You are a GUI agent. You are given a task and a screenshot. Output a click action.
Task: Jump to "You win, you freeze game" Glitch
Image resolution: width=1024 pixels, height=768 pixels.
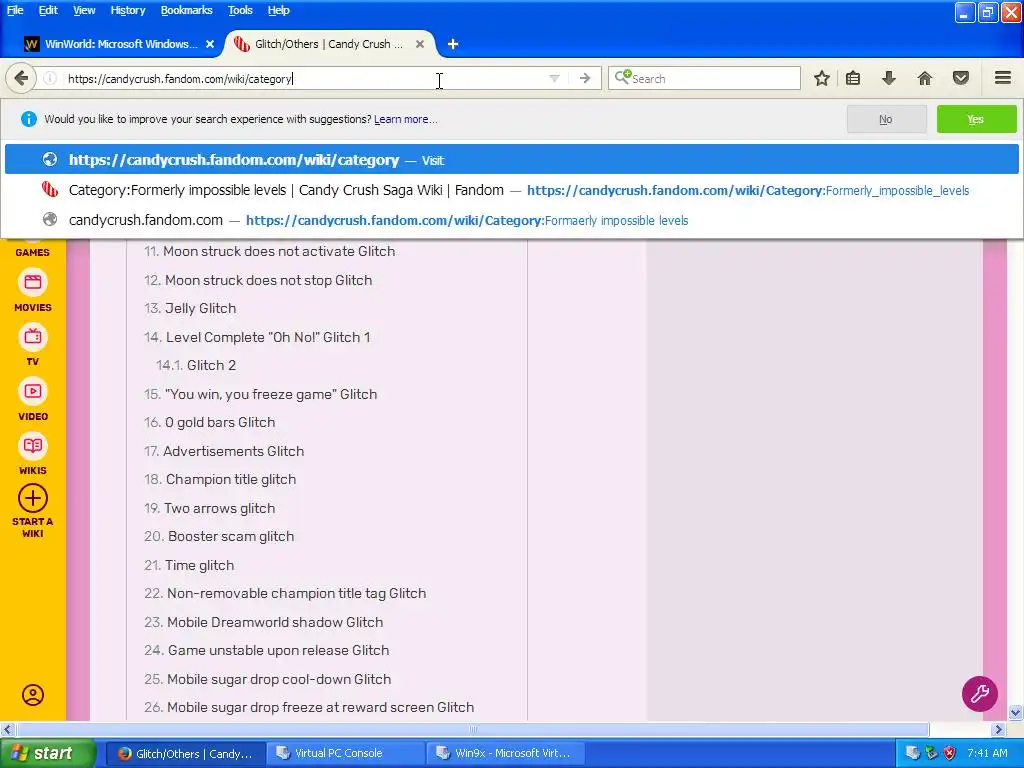pyautogui.click(x=261, y=394)
